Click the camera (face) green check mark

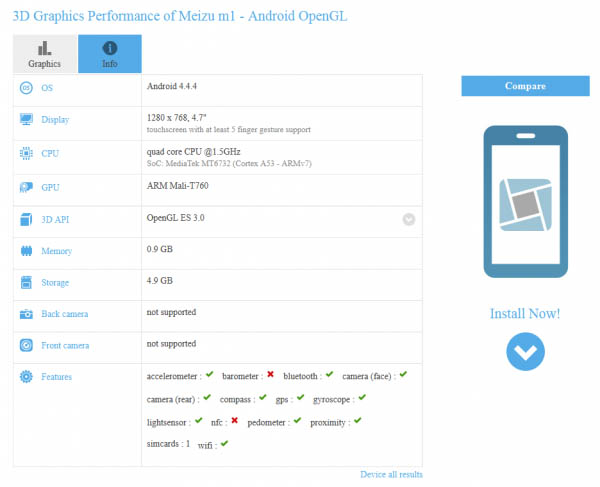403,374
